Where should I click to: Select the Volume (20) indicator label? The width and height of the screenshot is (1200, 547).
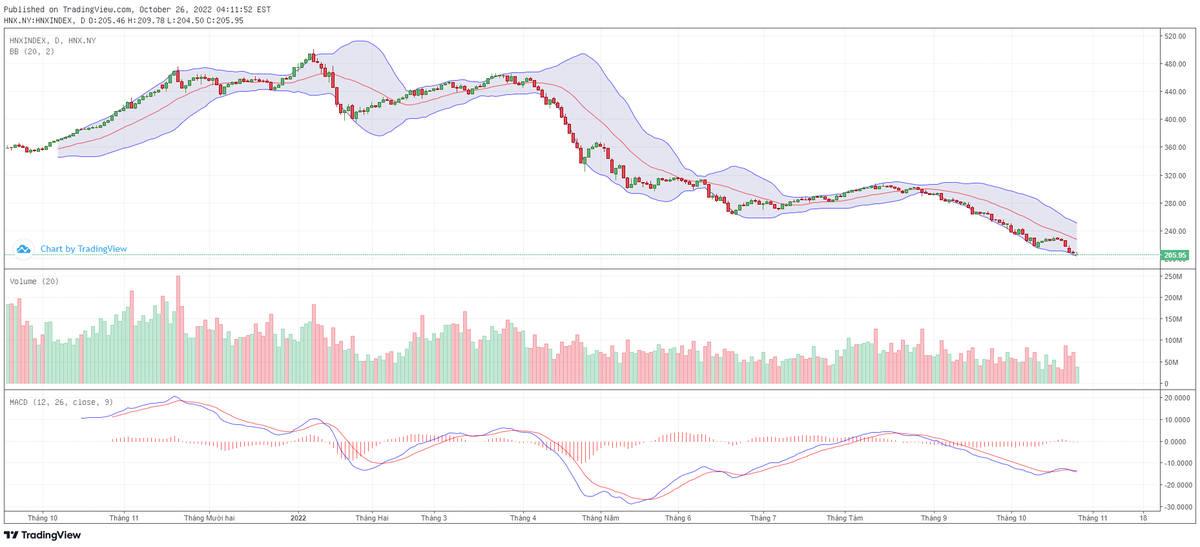(x=36, y=282)
